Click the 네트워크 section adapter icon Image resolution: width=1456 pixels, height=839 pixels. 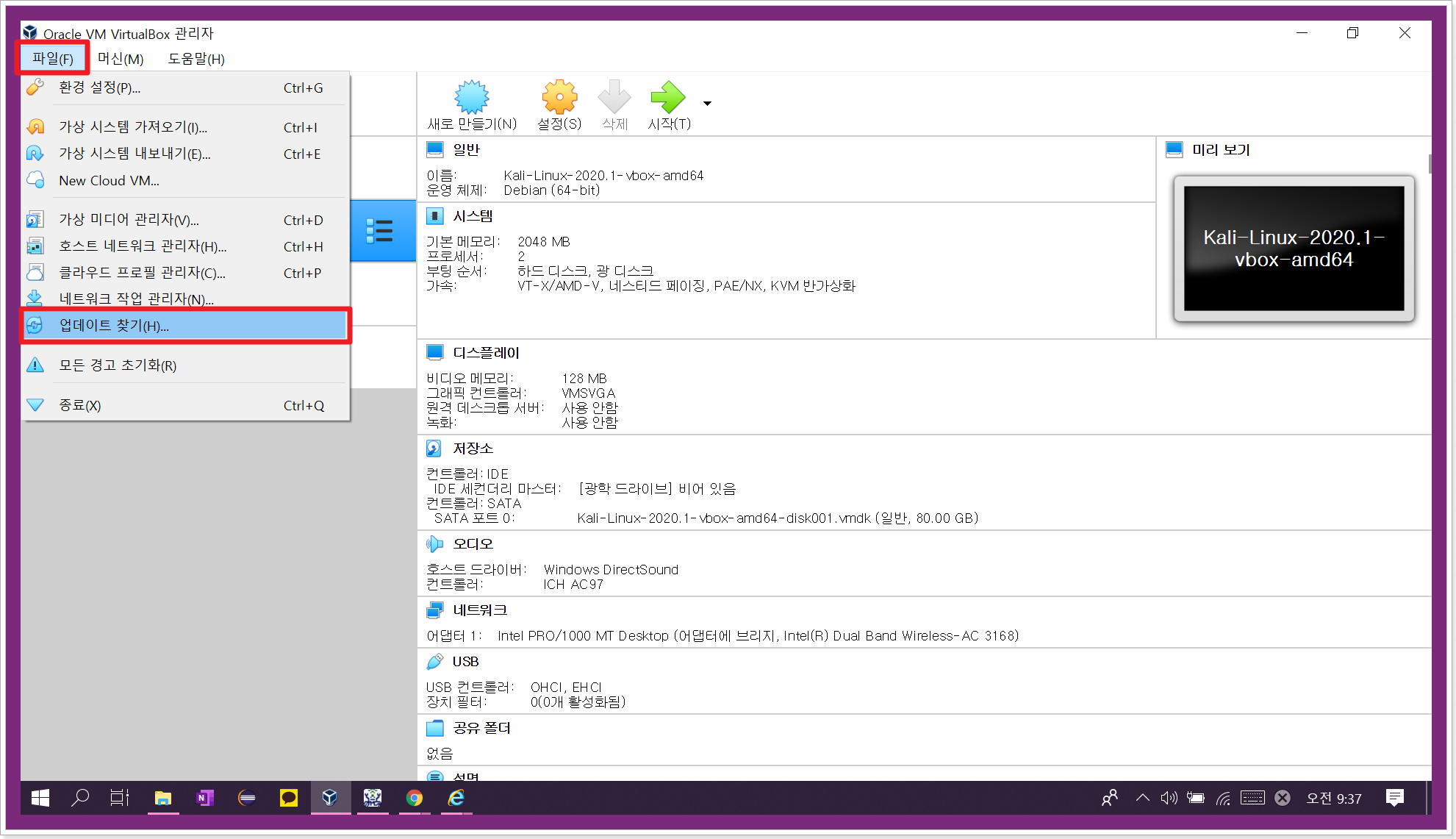pos(435,610)
